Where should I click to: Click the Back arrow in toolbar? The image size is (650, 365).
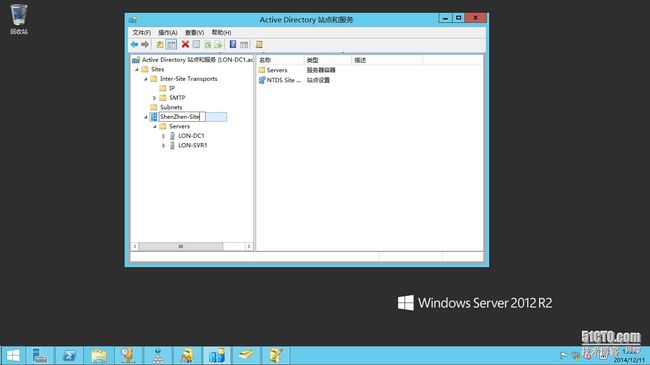point(134,44)
